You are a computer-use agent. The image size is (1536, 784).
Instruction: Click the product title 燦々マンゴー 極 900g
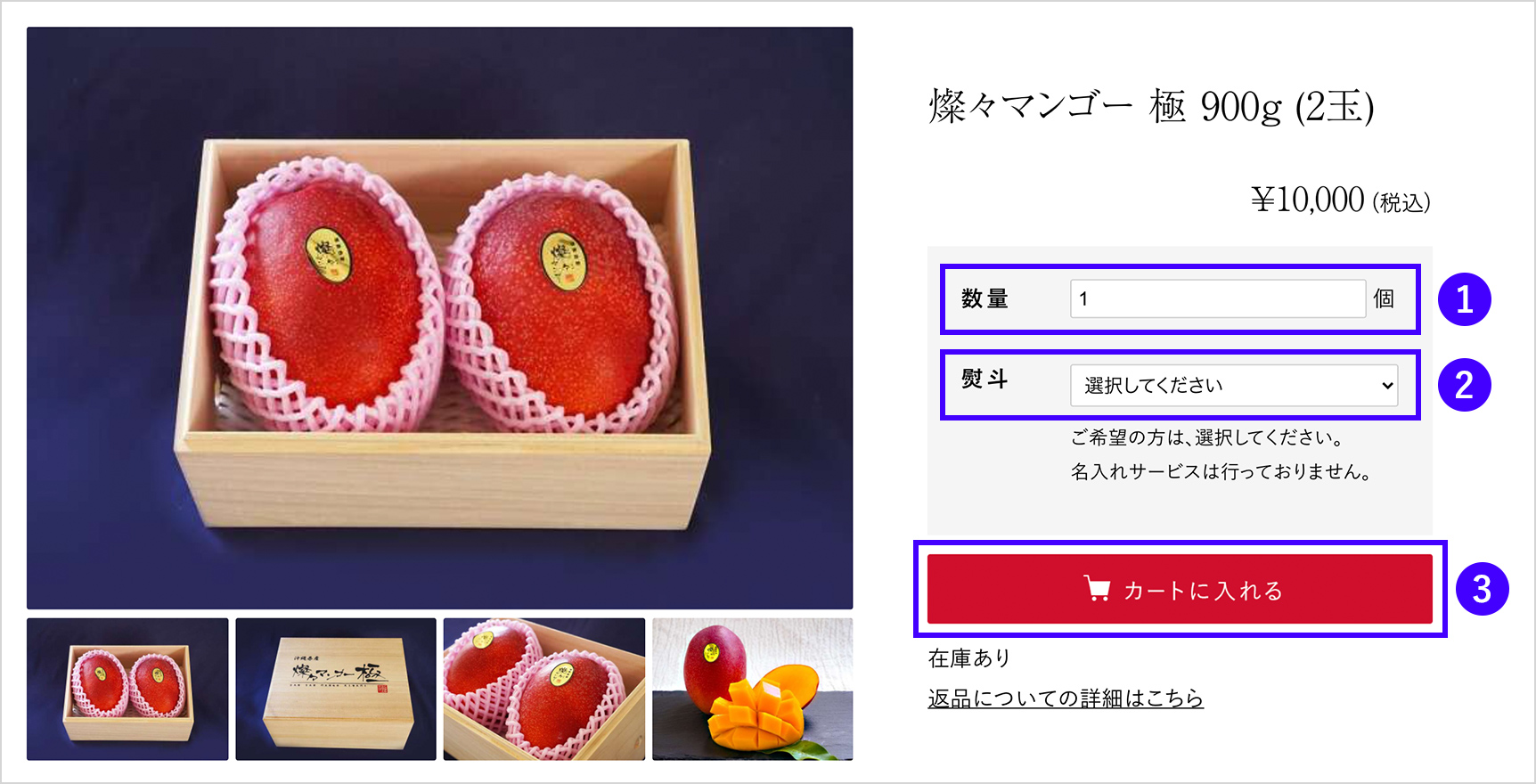point(1151,107)
